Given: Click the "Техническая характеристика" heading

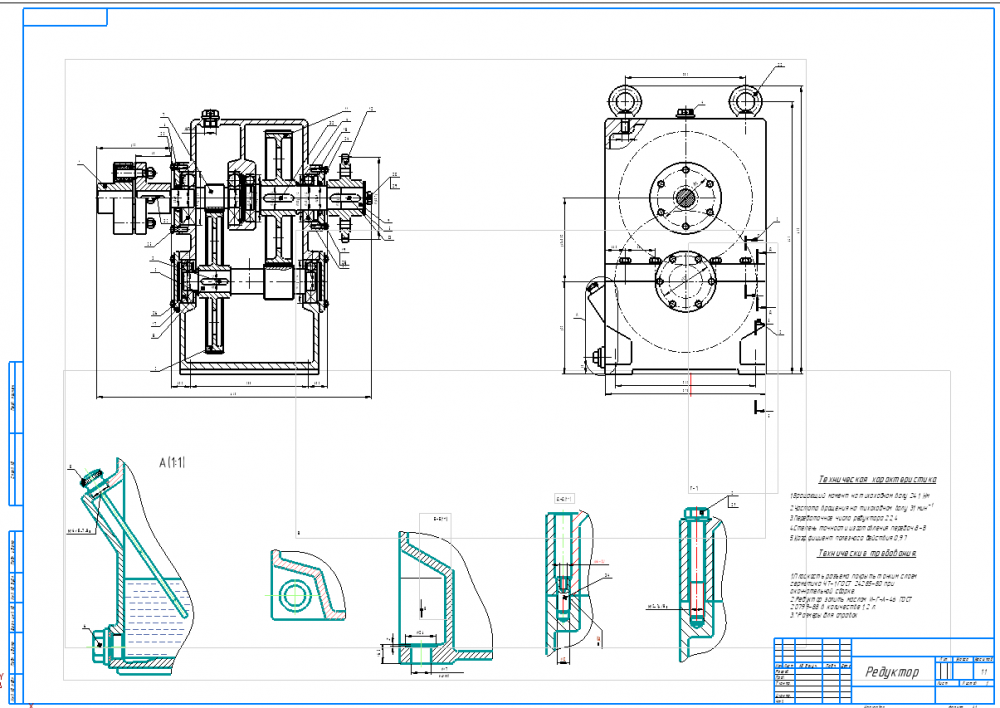Looking at the screenshot, I should (x=877, y=480).
